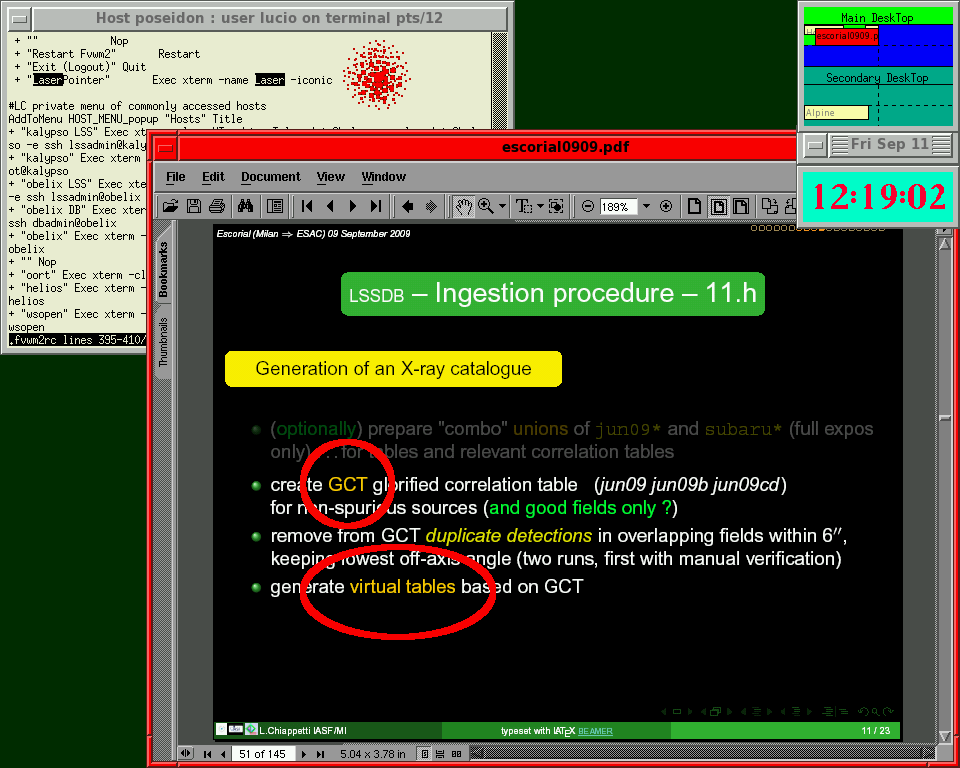Click the PDF horizontal scrollbar left arrow
The height and width of the screenshot is (768, 960).
coord(476,753)
